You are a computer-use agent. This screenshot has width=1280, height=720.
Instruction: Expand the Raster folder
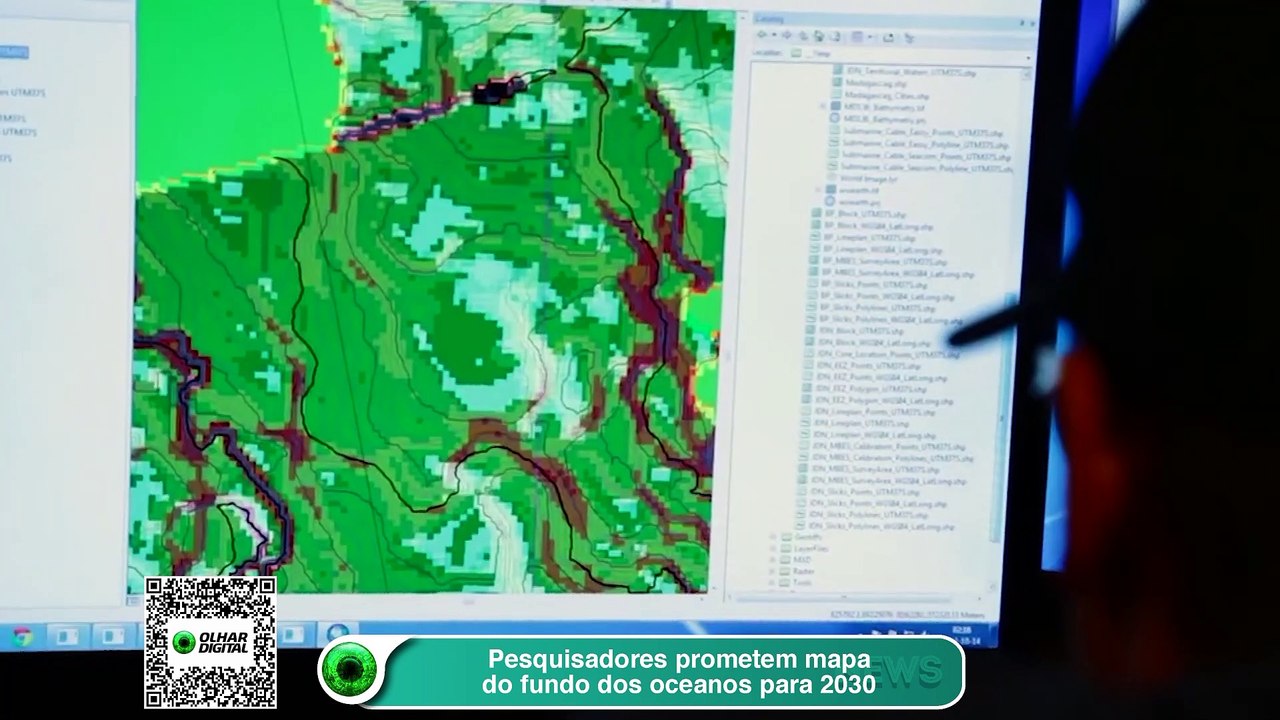(772, 571)
